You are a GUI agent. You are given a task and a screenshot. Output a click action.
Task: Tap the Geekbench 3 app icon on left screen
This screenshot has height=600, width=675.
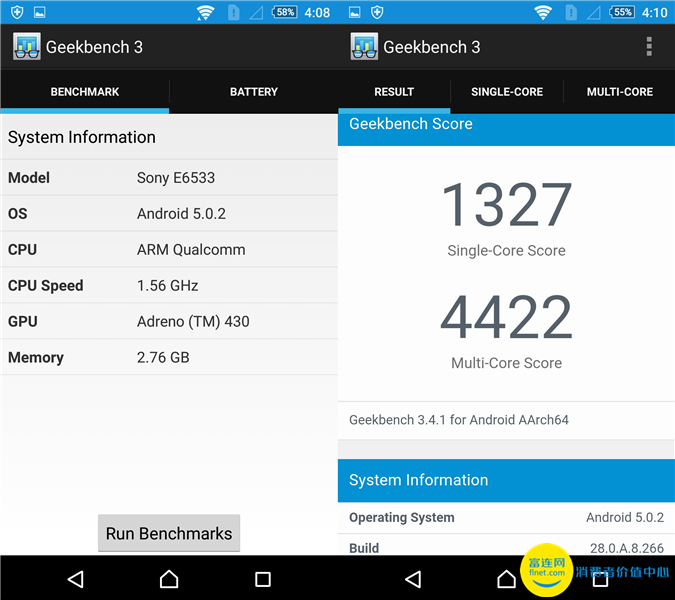27,46
